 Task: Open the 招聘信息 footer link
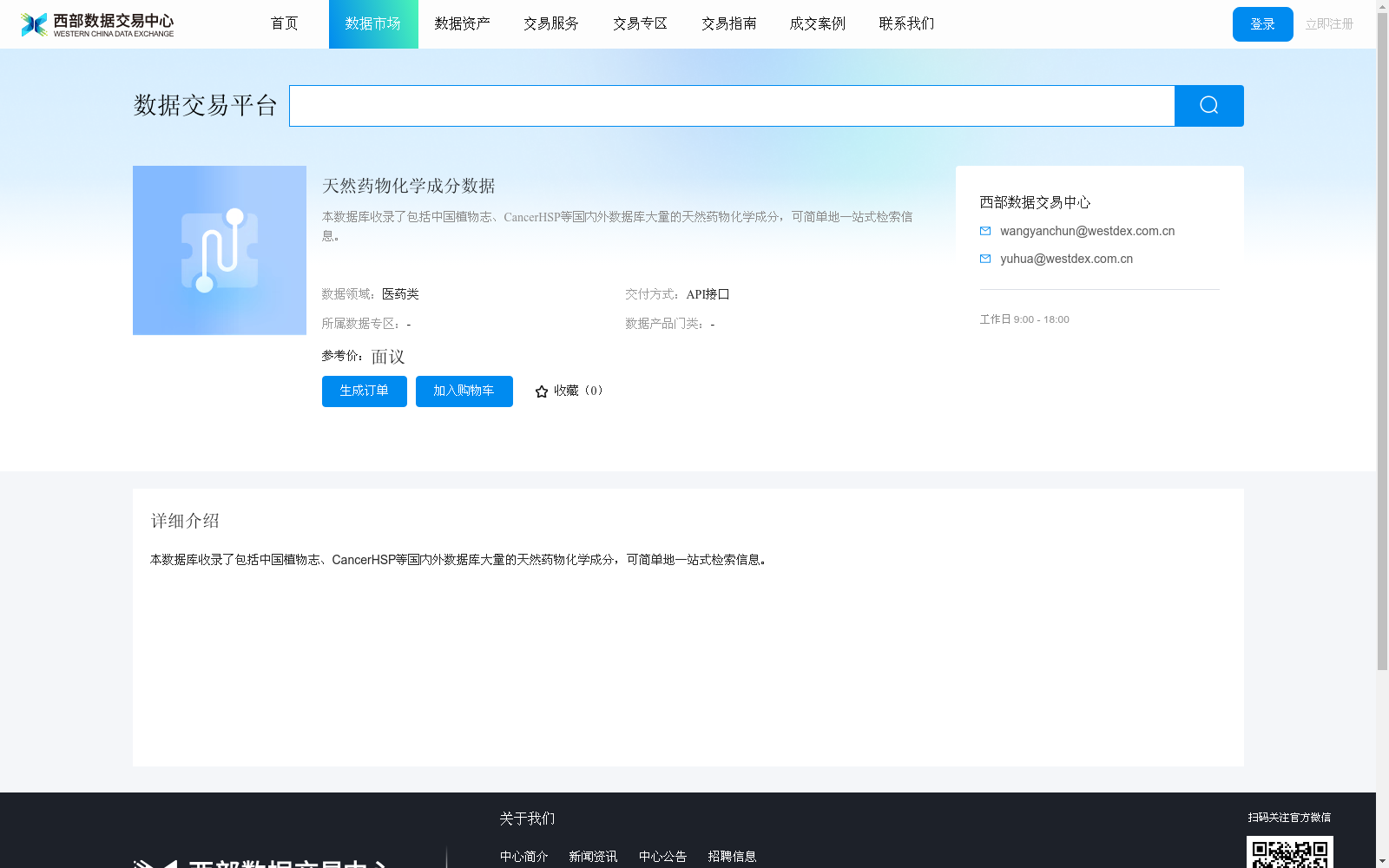point(733,857)
